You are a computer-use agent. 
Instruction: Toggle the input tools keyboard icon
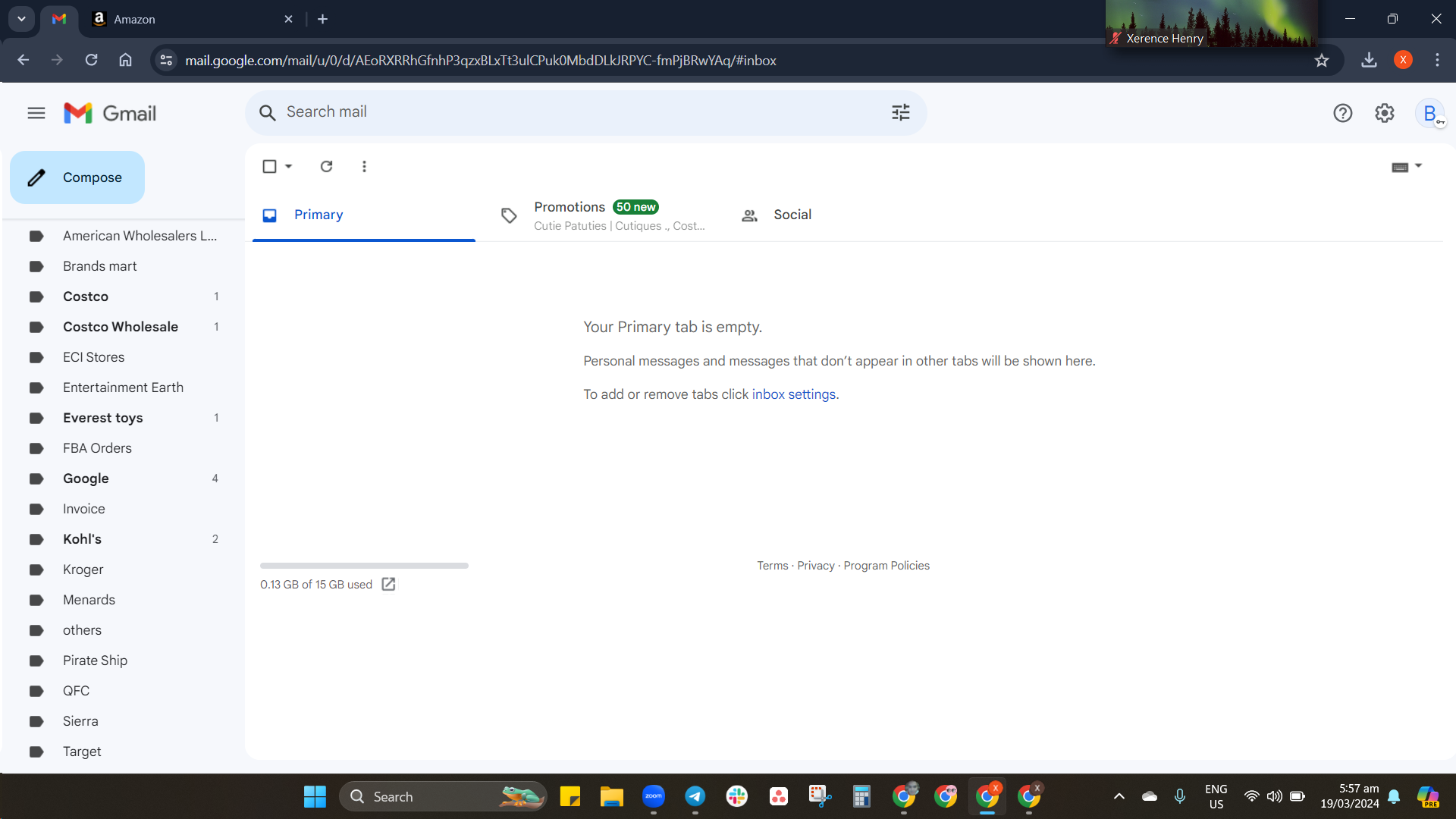[x=1400, y=167]
